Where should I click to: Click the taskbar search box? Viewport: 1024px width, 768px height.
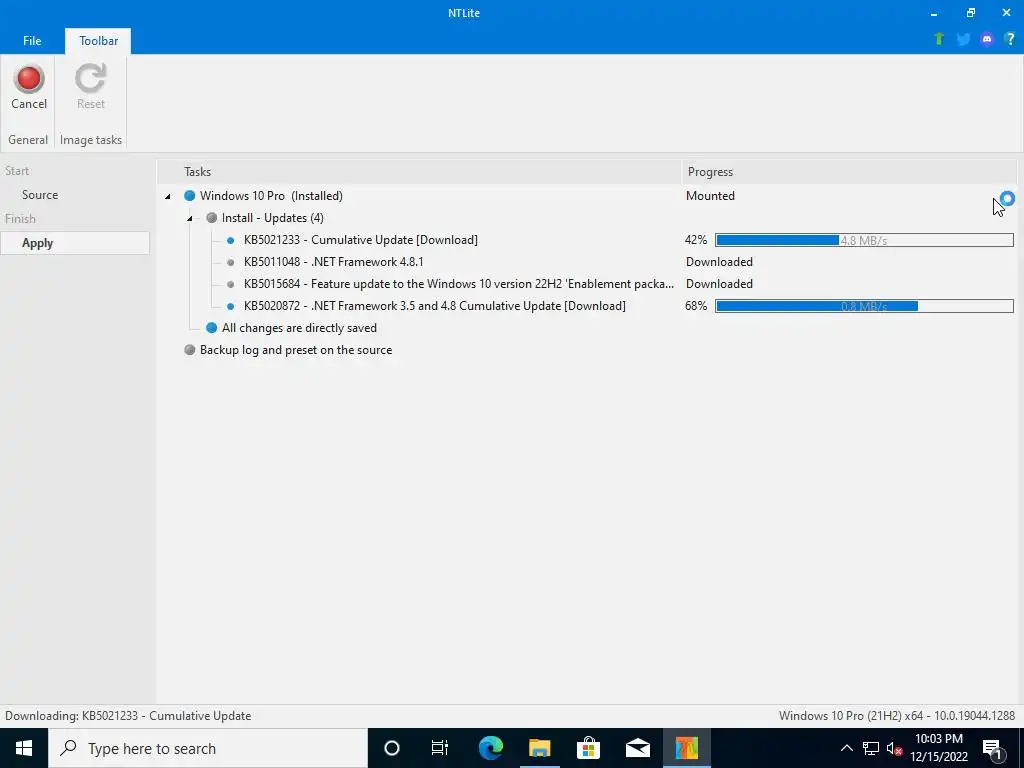click(208, 748)
